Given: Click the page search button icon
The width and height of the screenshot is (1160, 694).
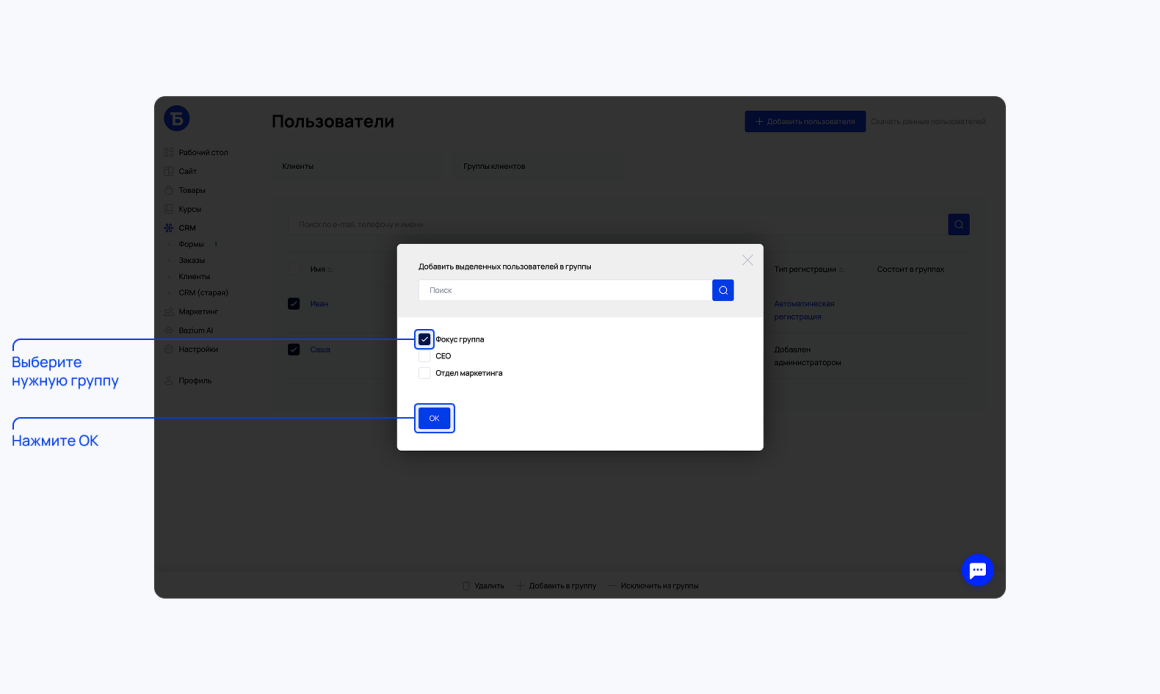Looking at the screenshot, I should click(x=959, y=224).
